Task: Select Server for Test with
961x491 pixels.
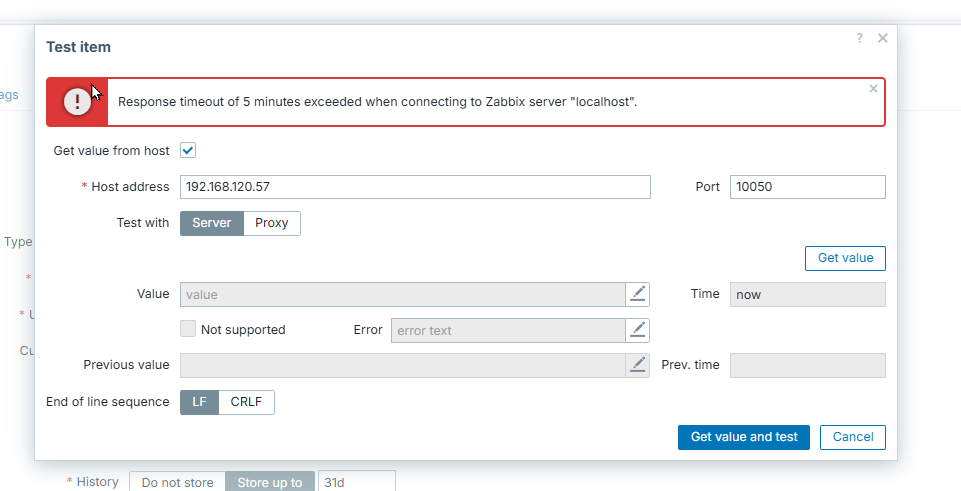Action: 211,223
